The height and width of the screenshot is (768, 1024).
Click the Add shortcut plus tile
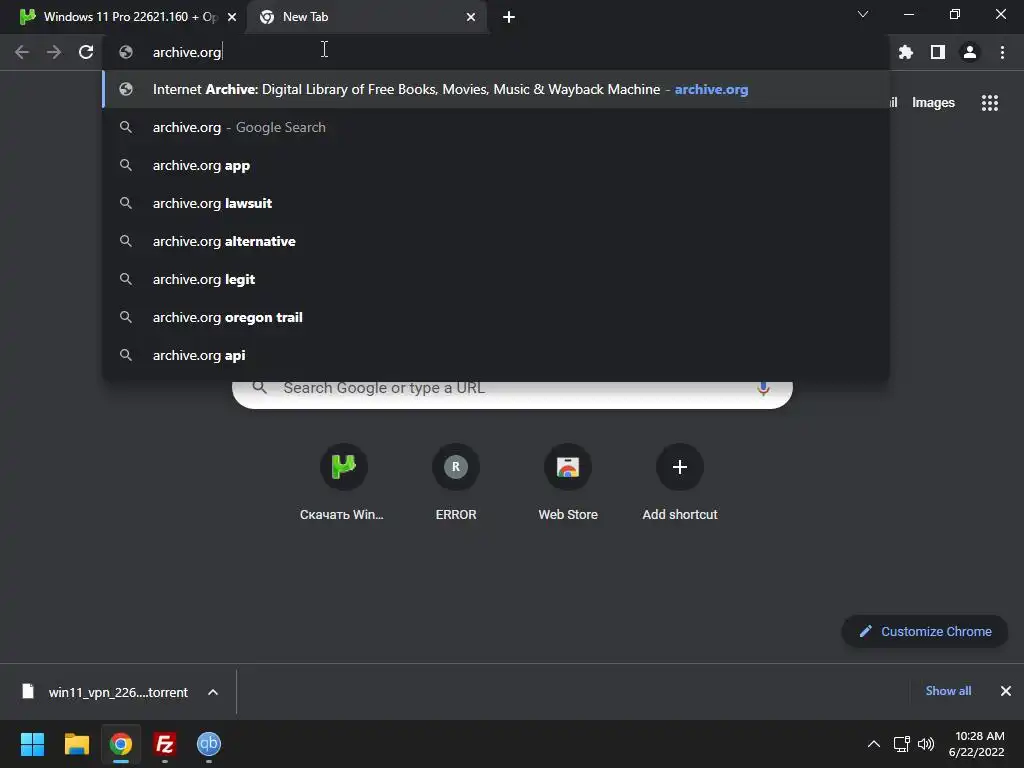tap(680, 483)
